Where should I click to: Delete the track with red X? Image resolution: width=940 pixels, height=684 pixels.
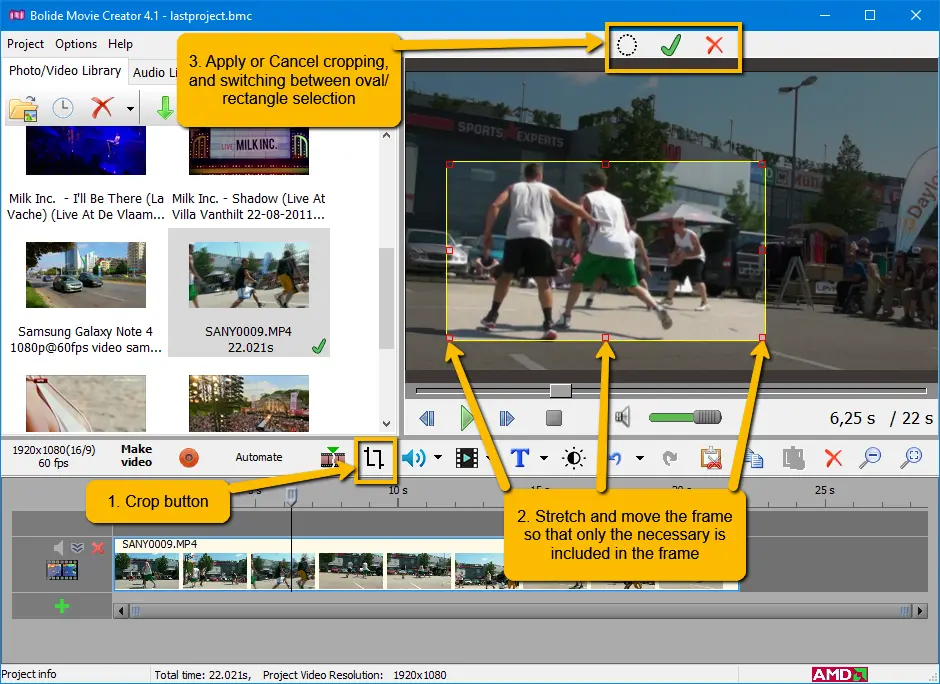pos(98,547)
